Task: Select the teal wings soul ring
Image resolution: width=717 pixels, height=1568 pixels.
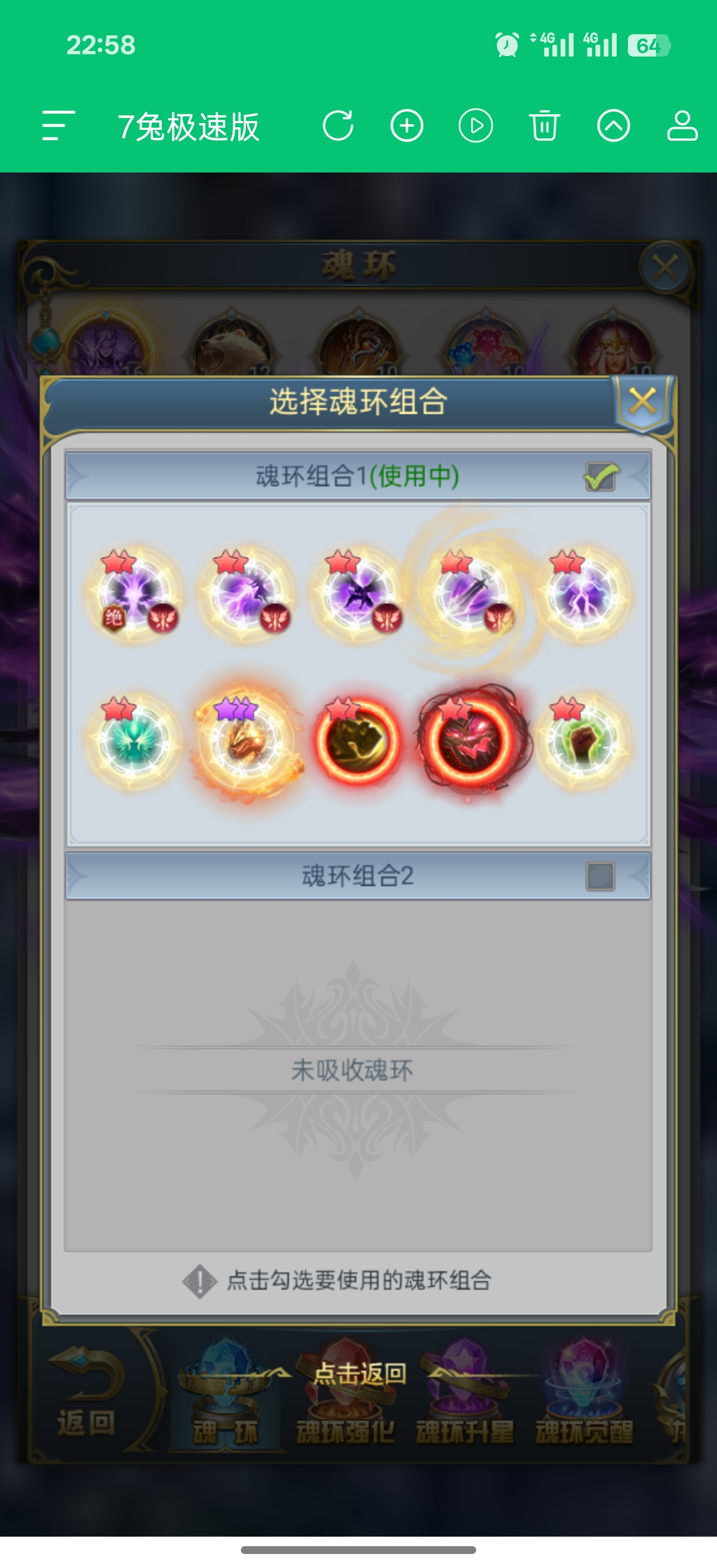Action: [x=134, y=741]
